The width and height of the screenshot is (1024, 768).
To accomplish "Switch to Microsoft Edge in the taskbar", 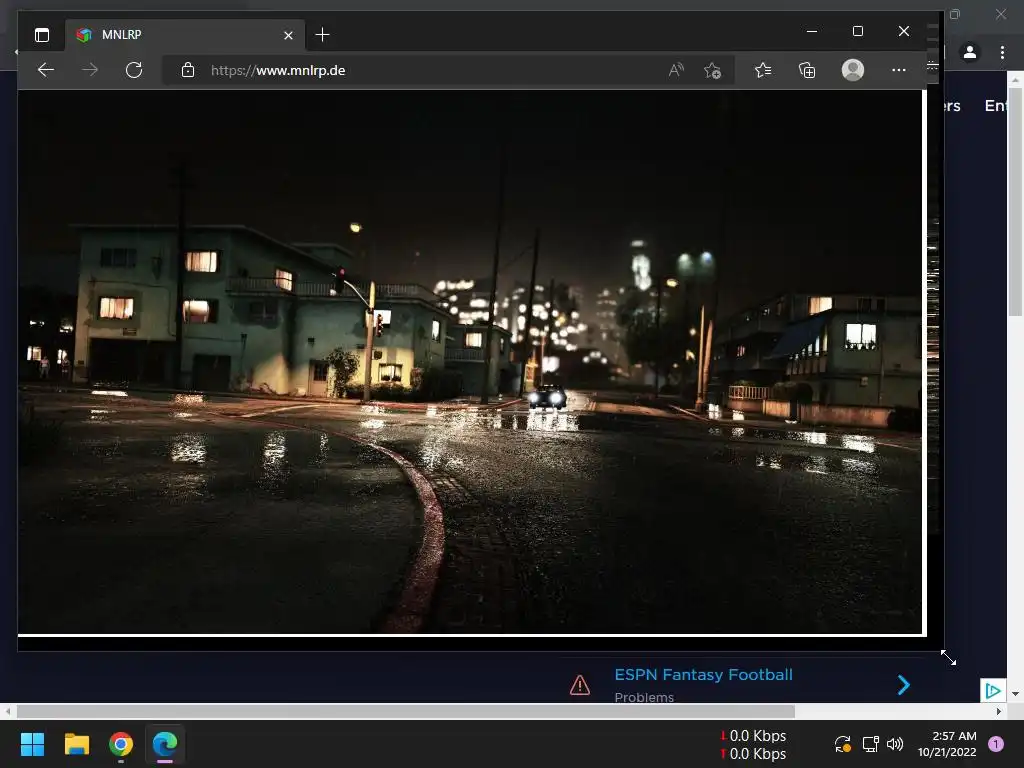I will click(x=165, y=744).
